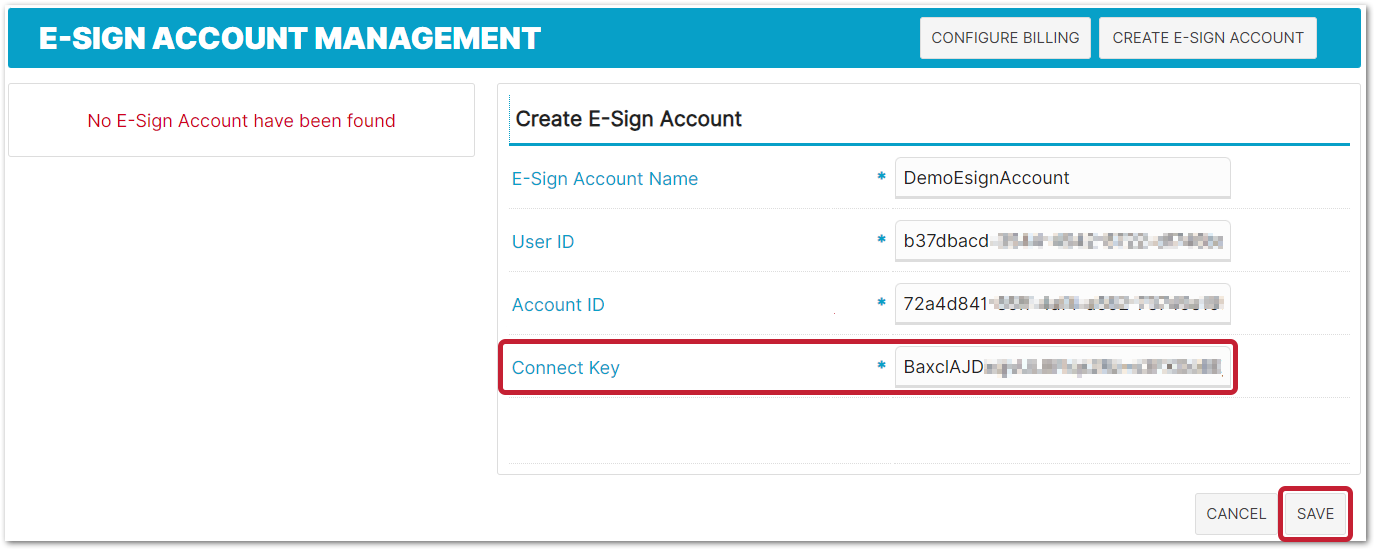Screen dimensions: 1376x550
Task: Click the E-Sign Account Name label
Action: coord(605,179)
